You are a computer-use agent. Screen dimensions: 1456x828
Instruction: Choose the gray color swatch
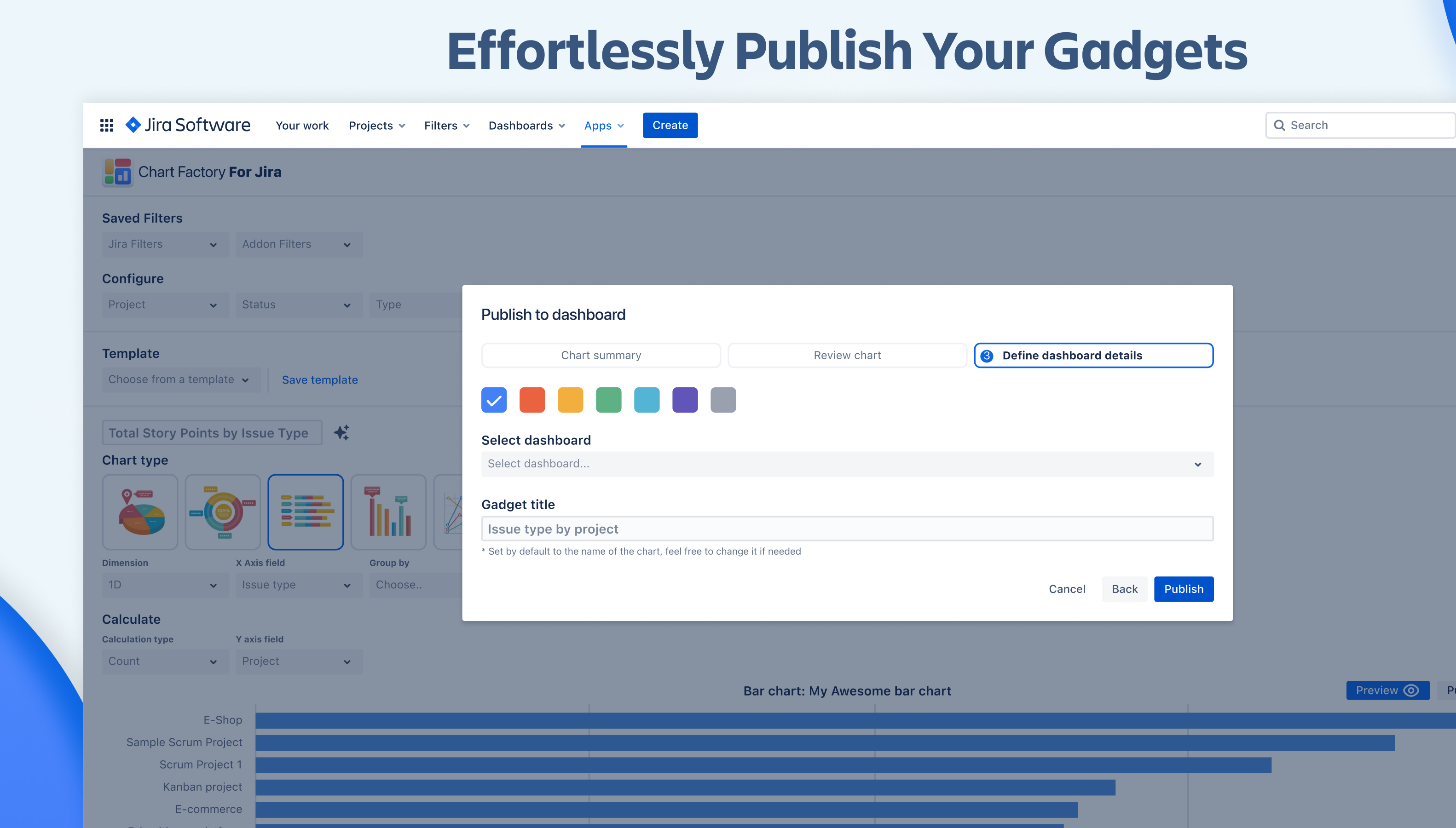coord(723,400)
